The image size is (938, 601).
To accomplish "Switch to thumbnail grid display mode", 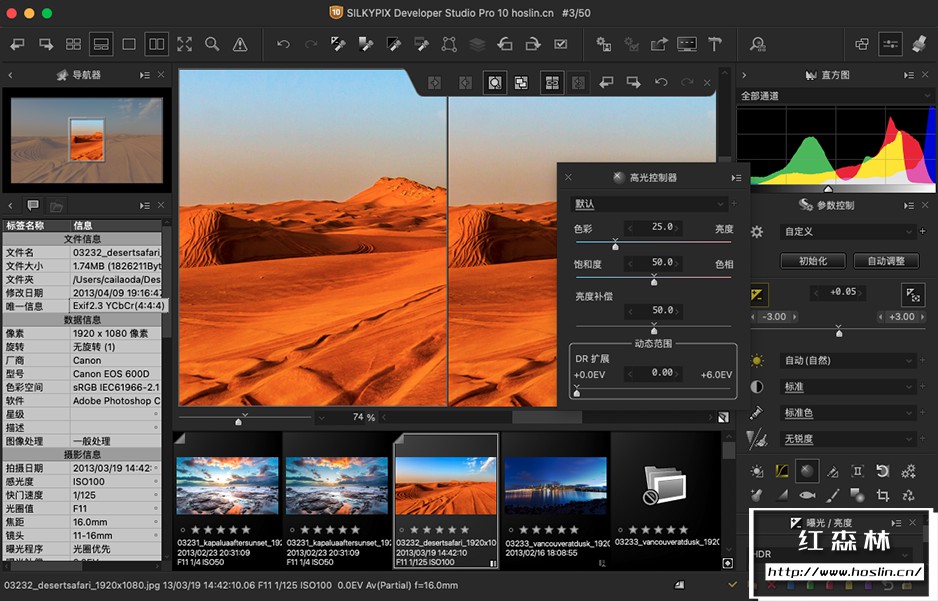I will point(73,44).
